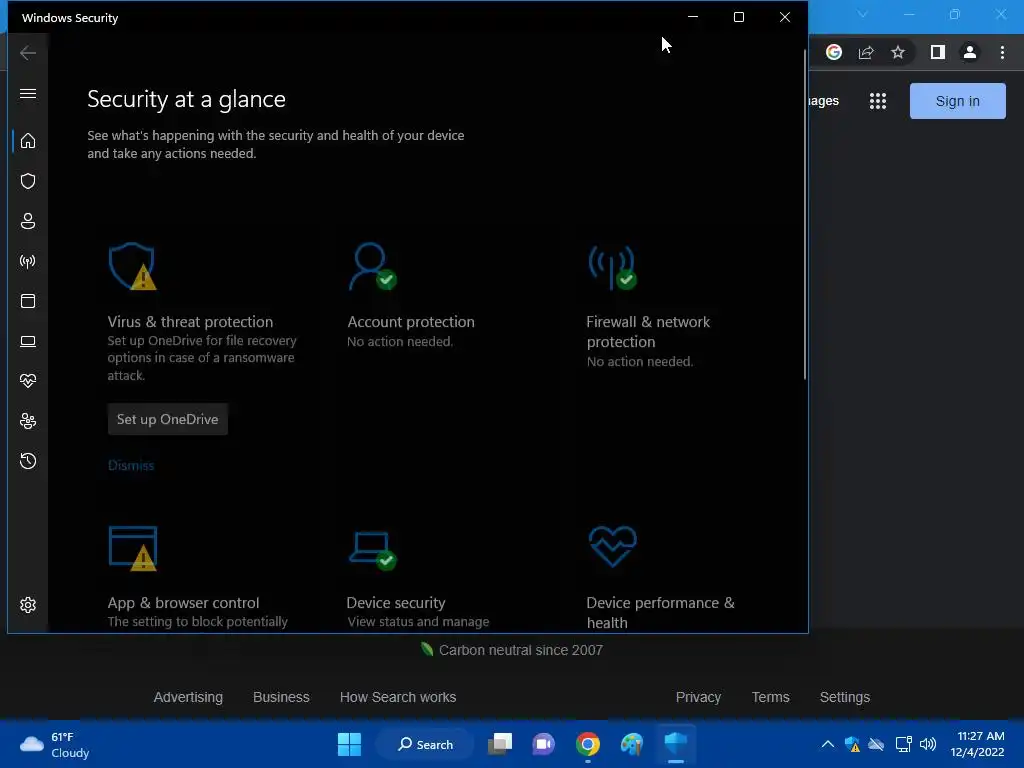
Task: Open Account protection sidebar person icon
Action: (28, 221)
